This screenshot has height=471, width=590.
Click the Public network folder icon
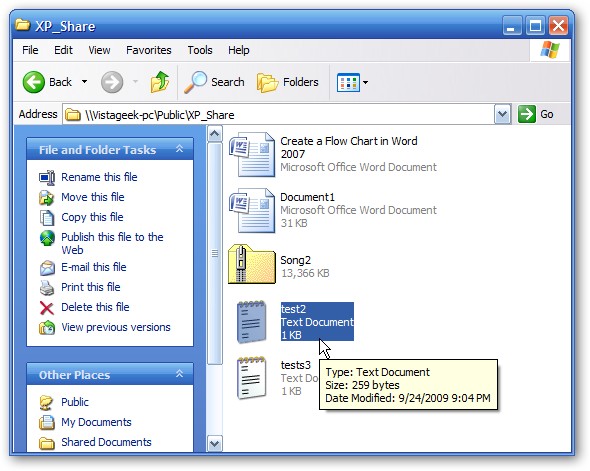[x=47, y=403]
